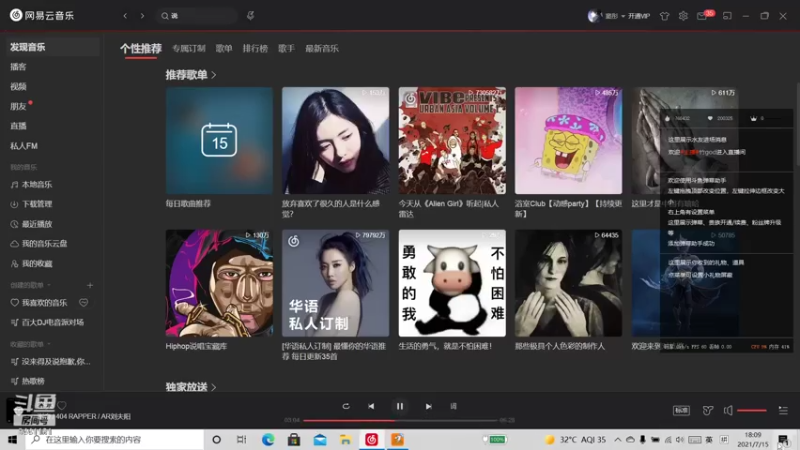Open the user avatar profile
The image size is (800, 450).
tap(593, 16)
